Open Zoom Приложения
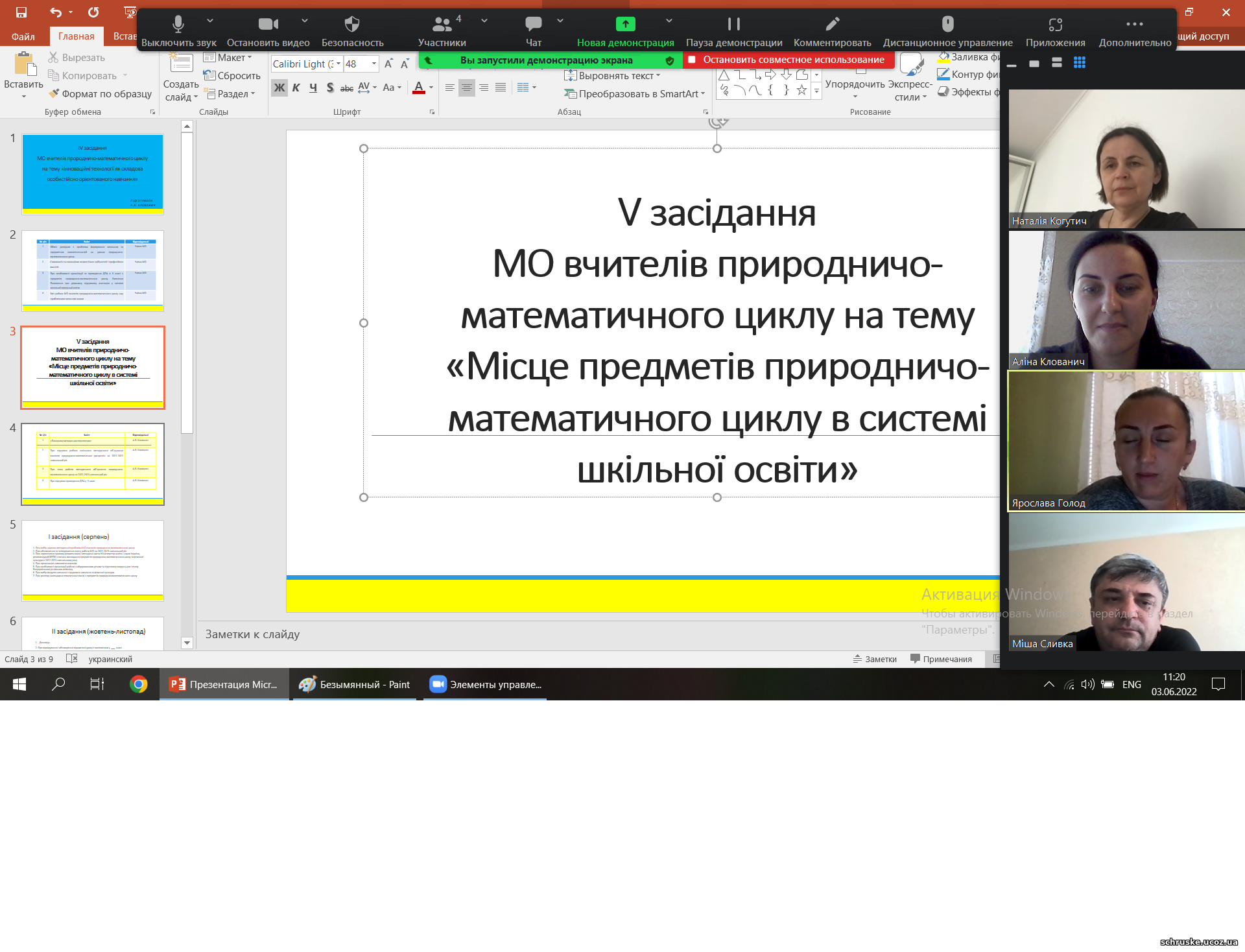 coord(1055,30)
